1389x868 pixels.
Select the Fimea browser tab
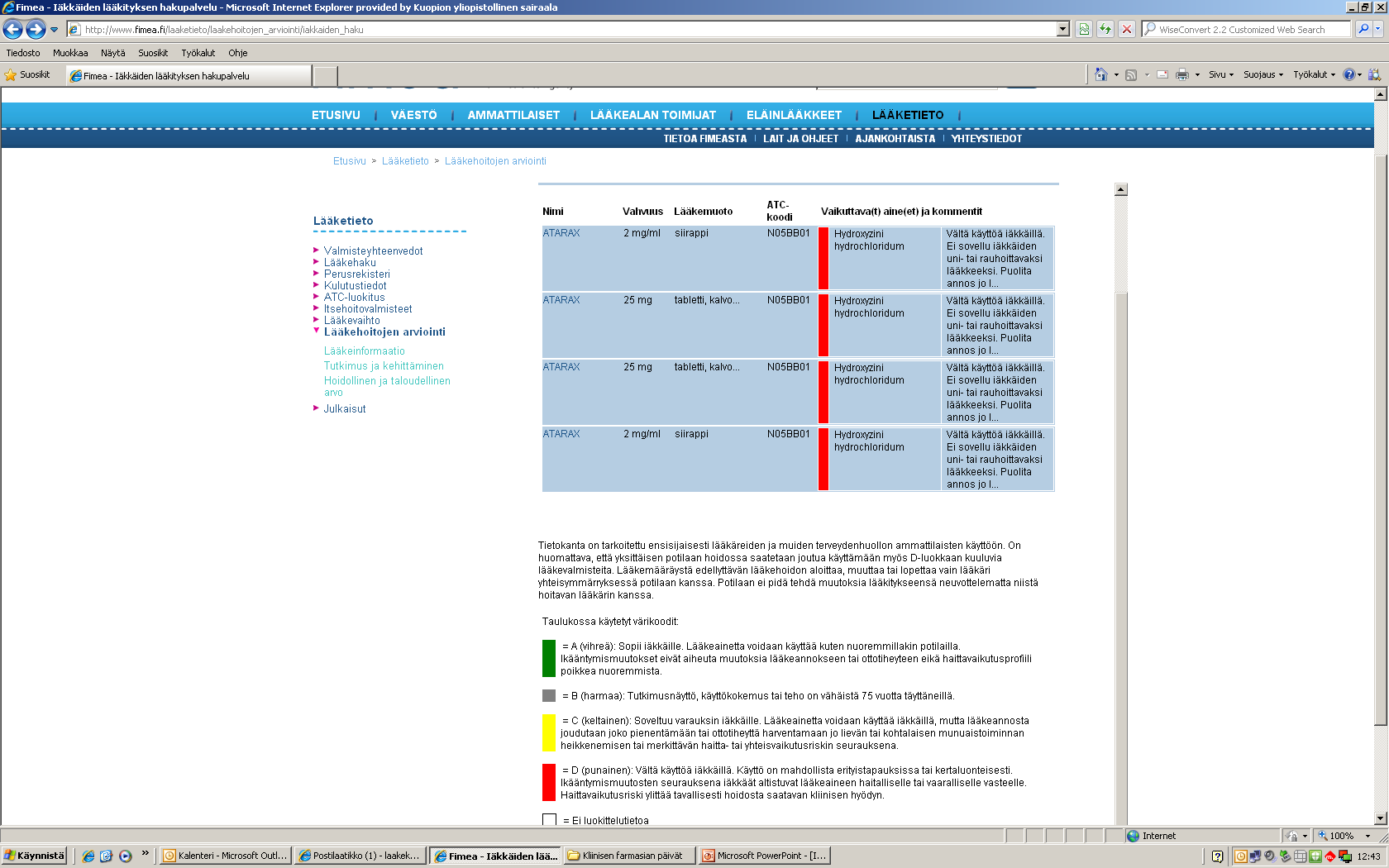[189, 76]
